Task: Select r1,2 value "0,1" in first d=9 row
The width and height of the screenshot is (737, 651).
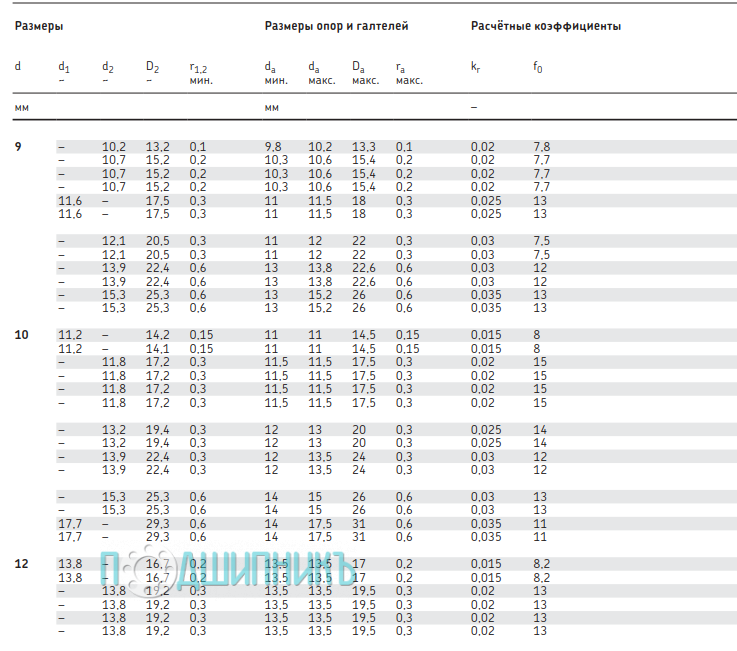Action: coord(197,147)
